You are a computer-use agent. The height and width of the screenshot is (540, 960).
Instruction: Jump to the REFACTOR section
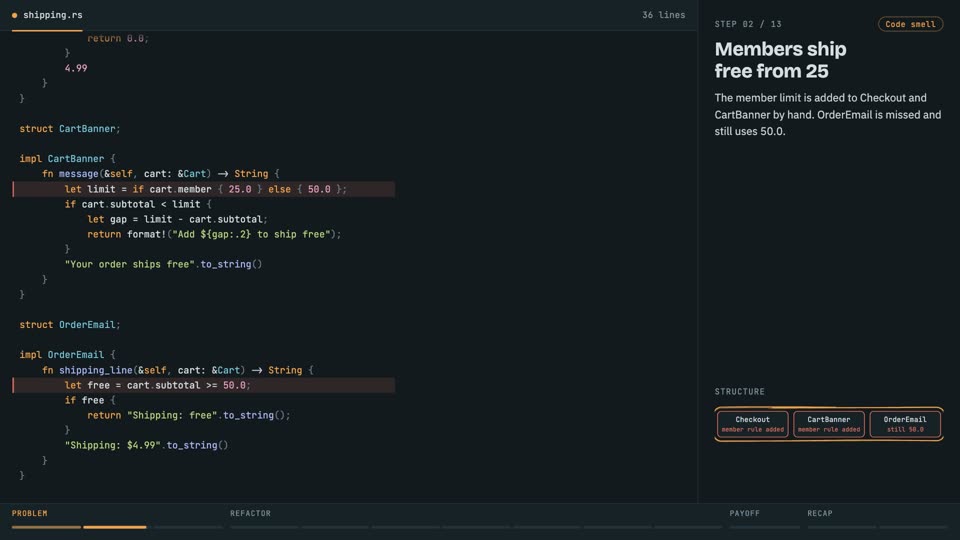(x=250, y=513)
